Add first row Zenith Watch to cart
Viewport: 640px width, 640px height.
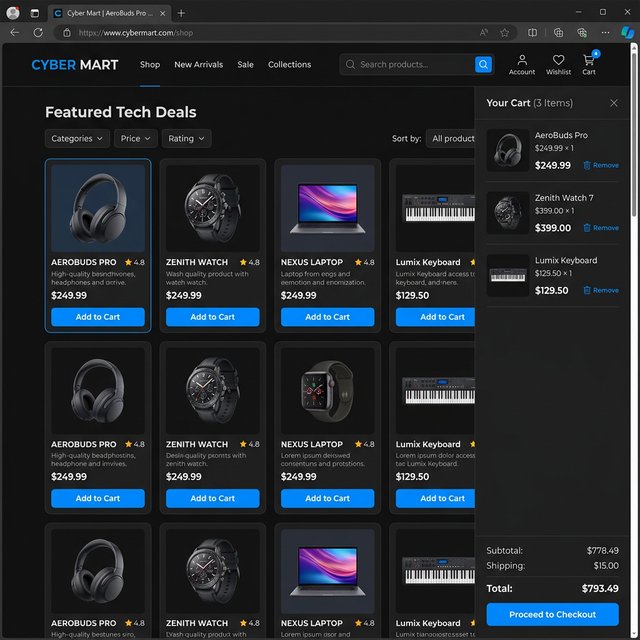click(213, 317)
